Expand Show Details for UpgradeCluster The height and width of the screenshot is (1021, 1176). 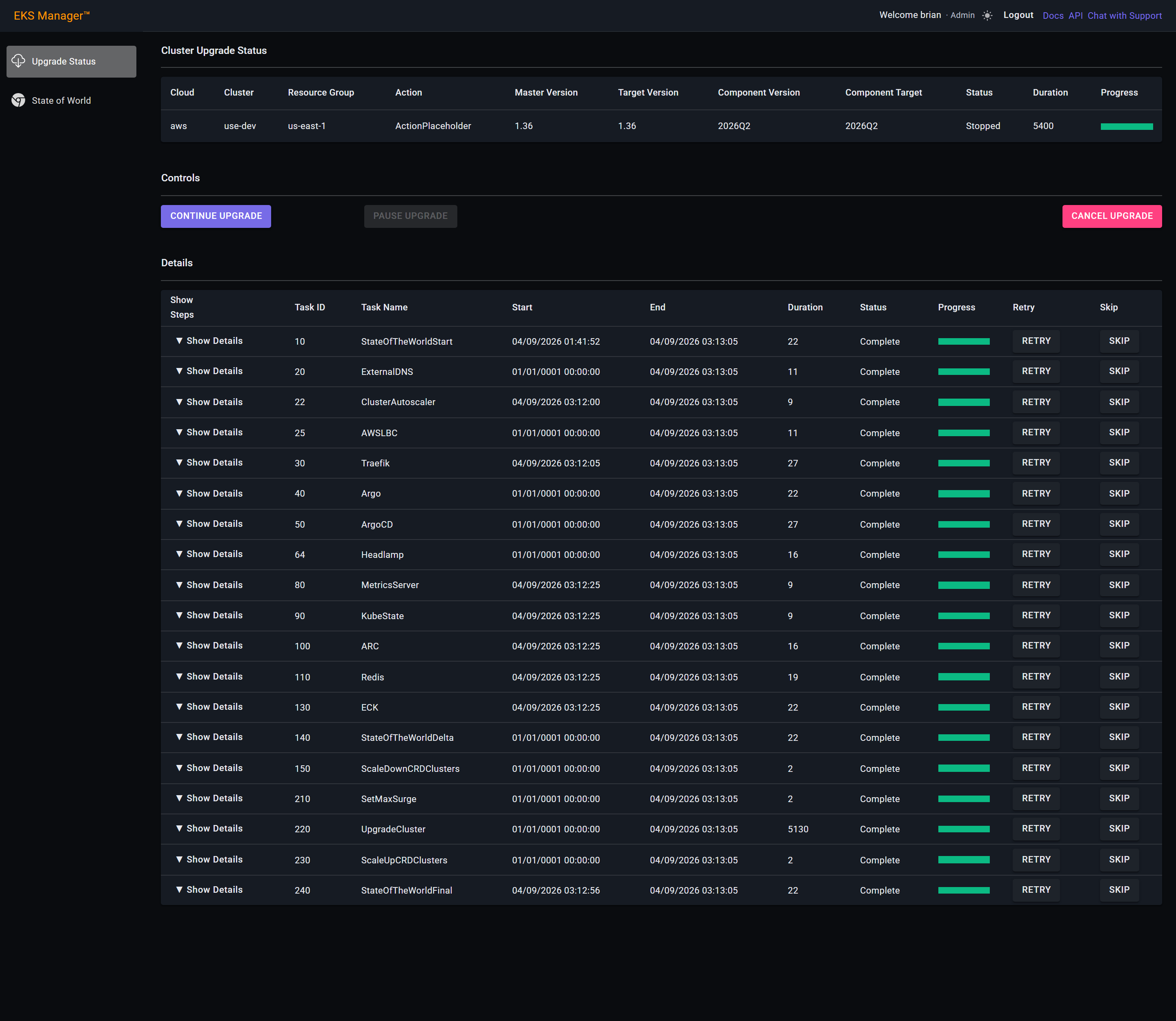tap(209, 828)
